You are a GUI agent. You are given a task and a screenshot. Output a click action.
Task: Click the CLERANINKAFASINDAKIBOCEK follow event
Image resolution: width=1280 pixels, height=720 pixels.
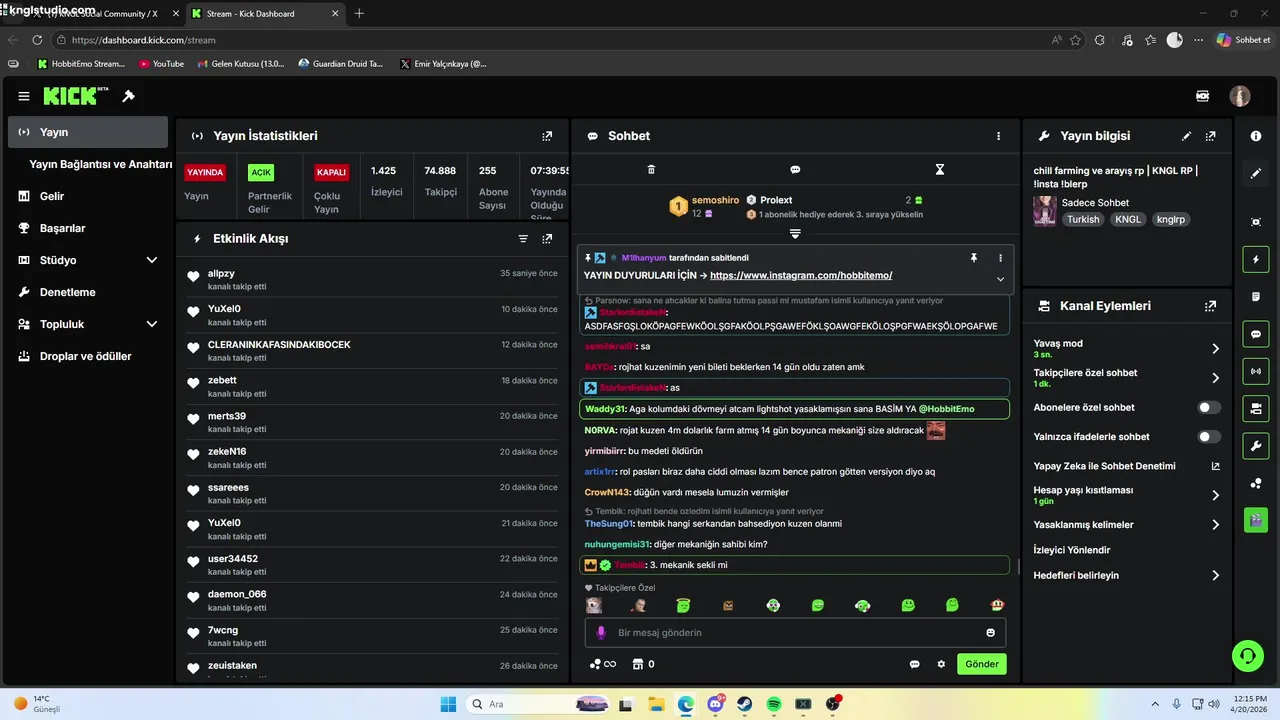click(372, 351)
